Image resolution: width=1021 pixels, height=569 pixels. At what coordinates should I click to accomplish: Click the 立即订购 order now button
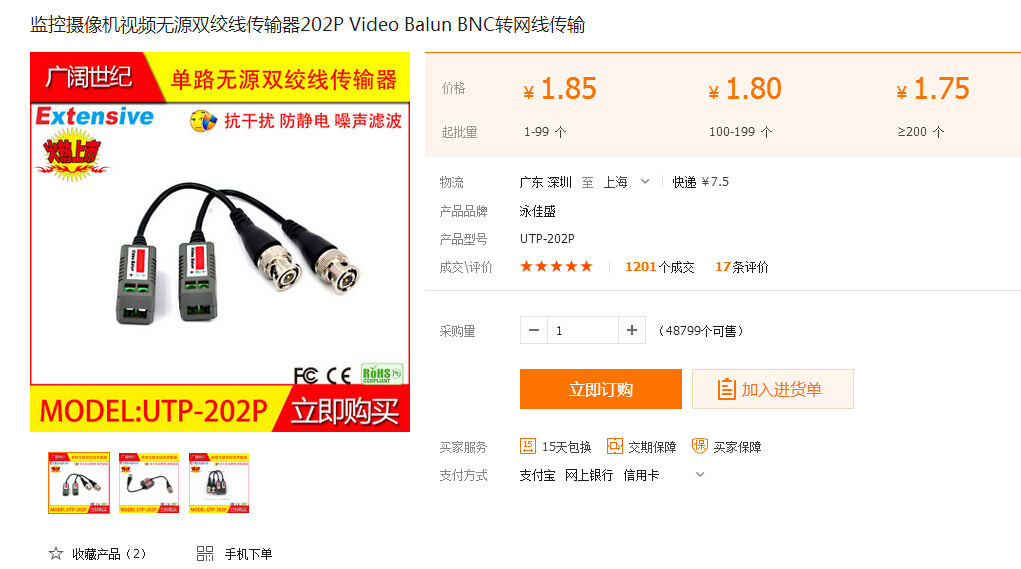[x=601, y=389]
